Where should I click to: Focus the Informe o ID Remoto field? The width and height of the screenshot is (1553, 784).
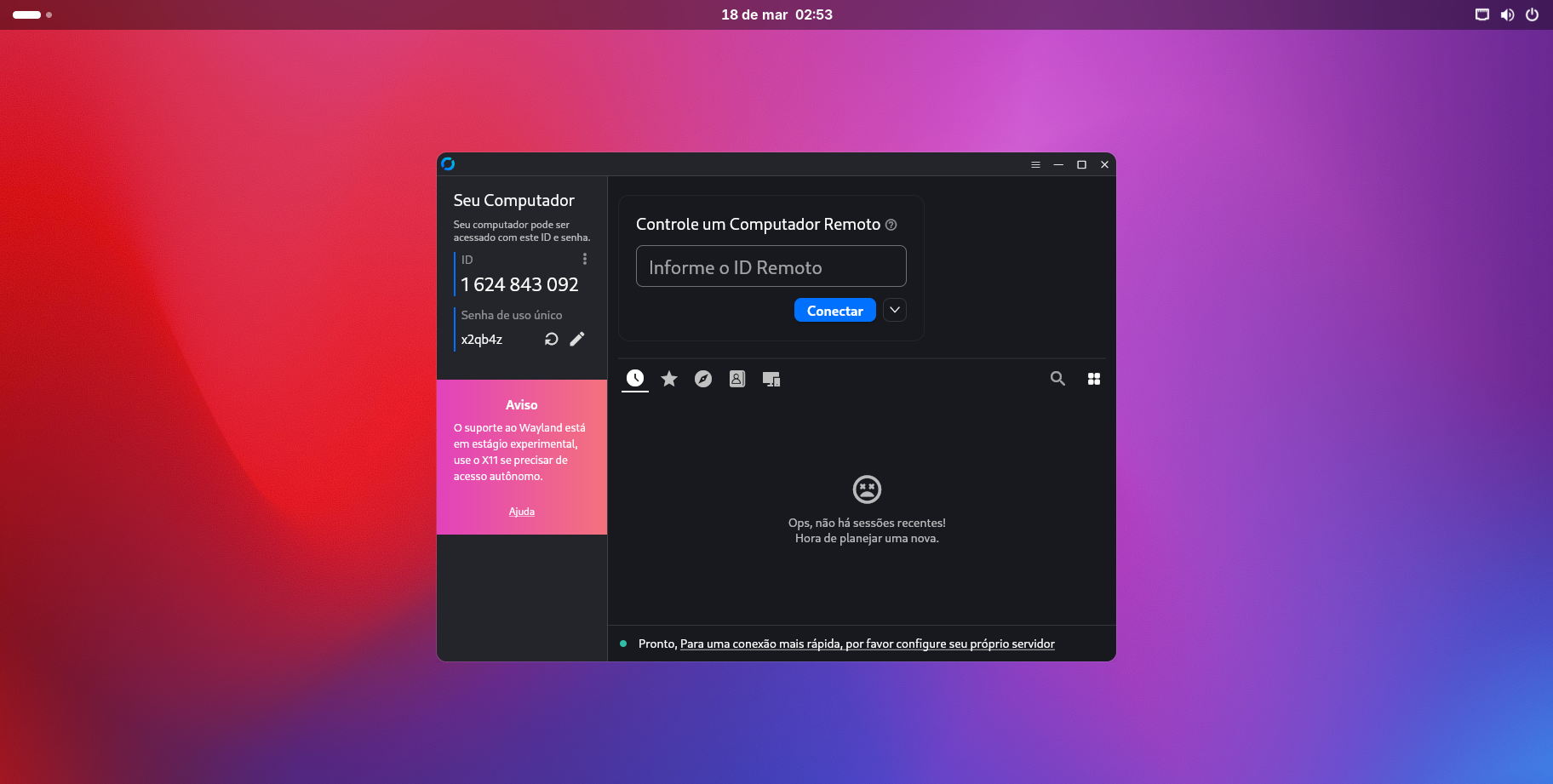(771, 266)
